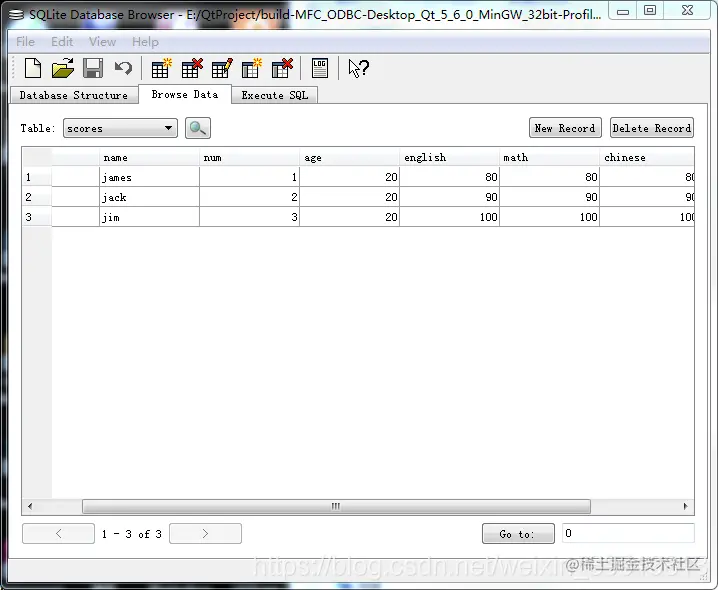Click the Delete Record button
718x590 pixels.
[x=652, y=128]
